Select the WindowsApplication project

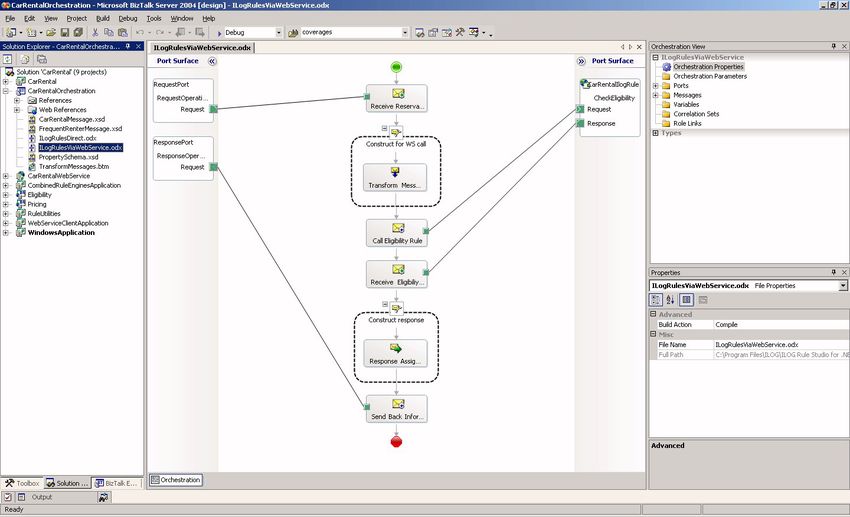click(x=61, y=232)
